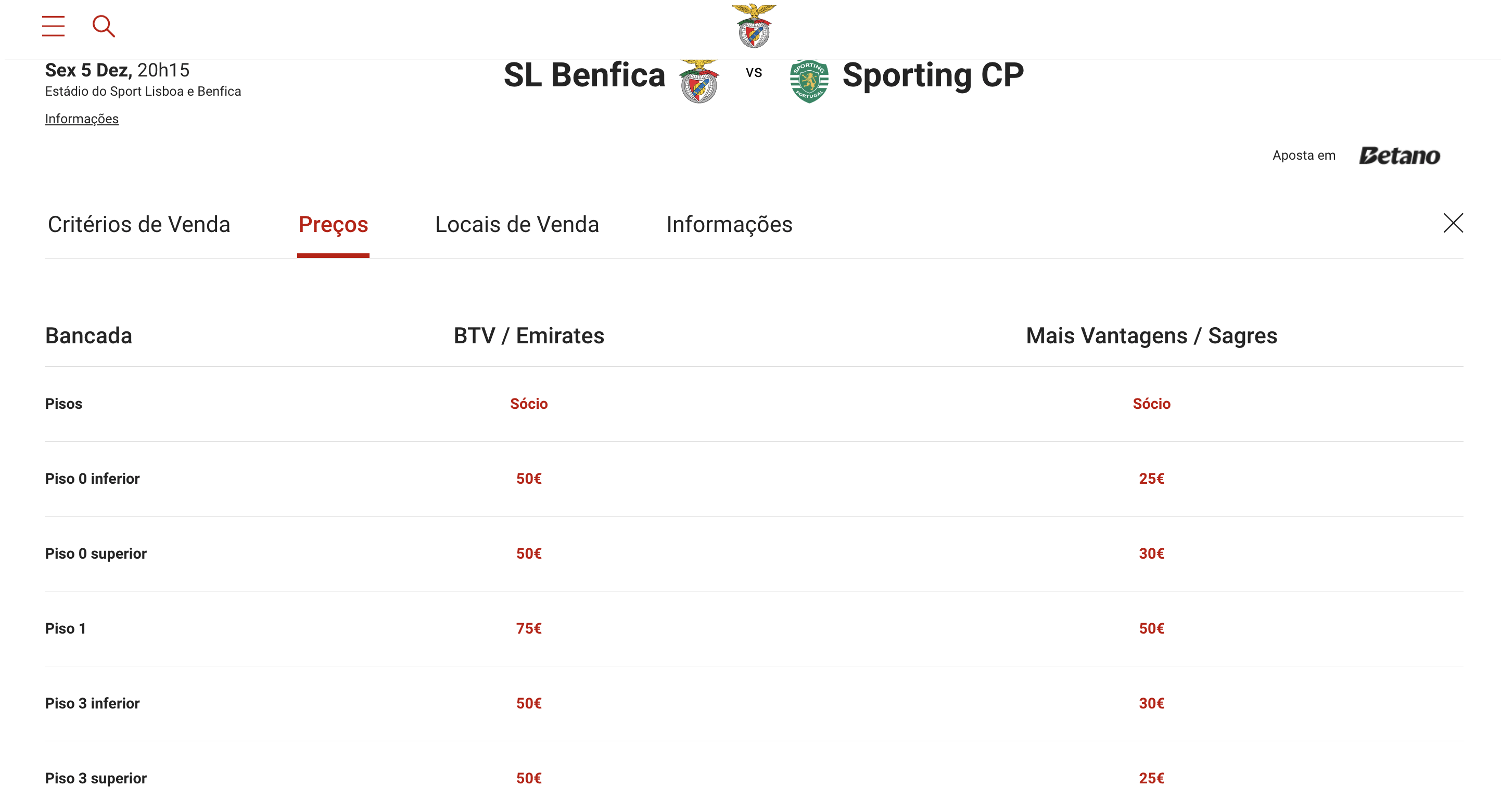The width and height of the screenshot is (1501, 812).
Task: Select the Preços tab
Action: [333, 225]
